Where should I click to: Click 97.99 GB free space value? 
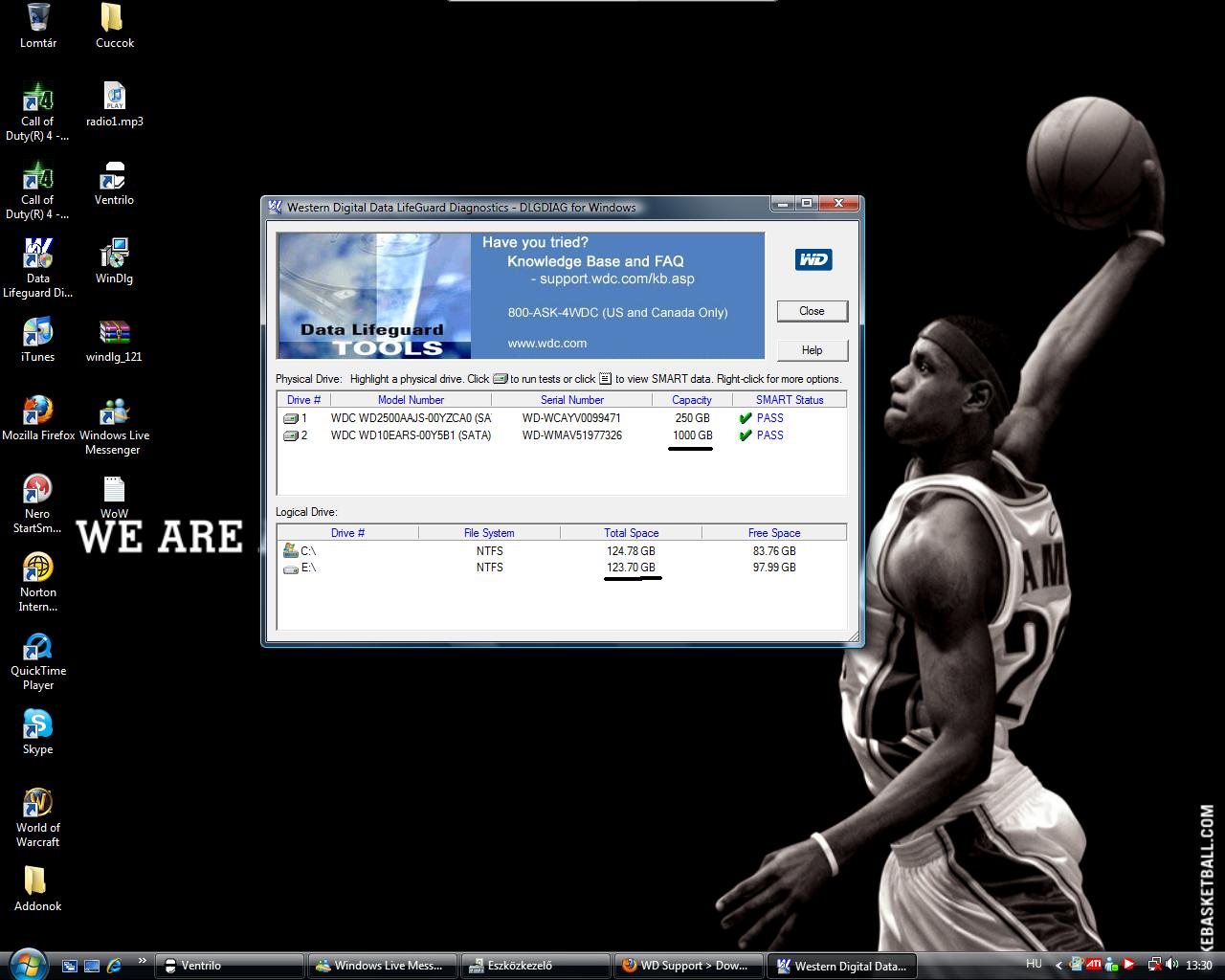click(774, 568)
